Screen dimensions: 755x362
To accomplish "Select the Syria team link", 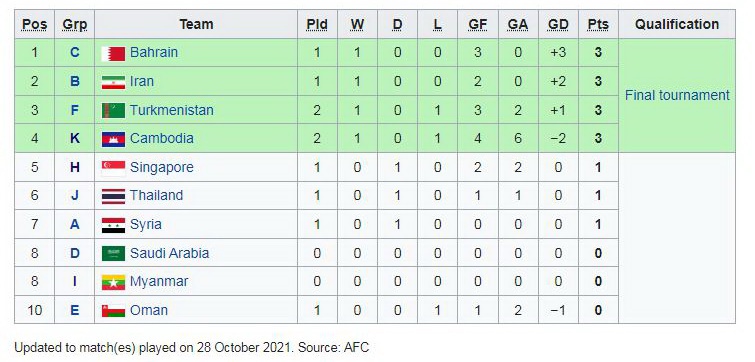I will 145,224.
